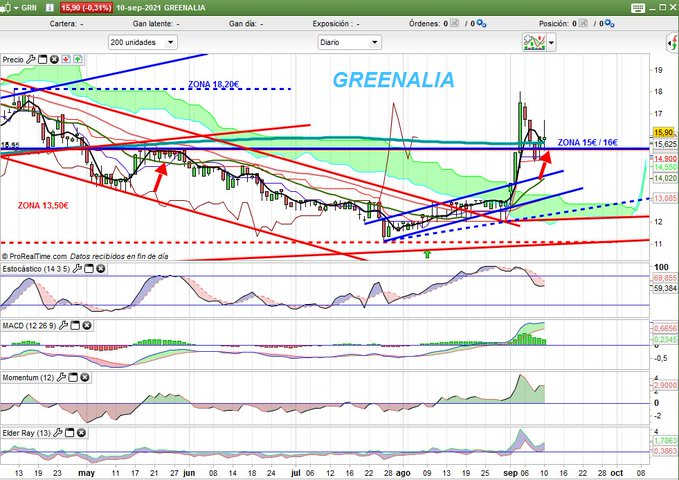
Task: Click the GRN ticker symbol in title bar
Action: [29, 8]
